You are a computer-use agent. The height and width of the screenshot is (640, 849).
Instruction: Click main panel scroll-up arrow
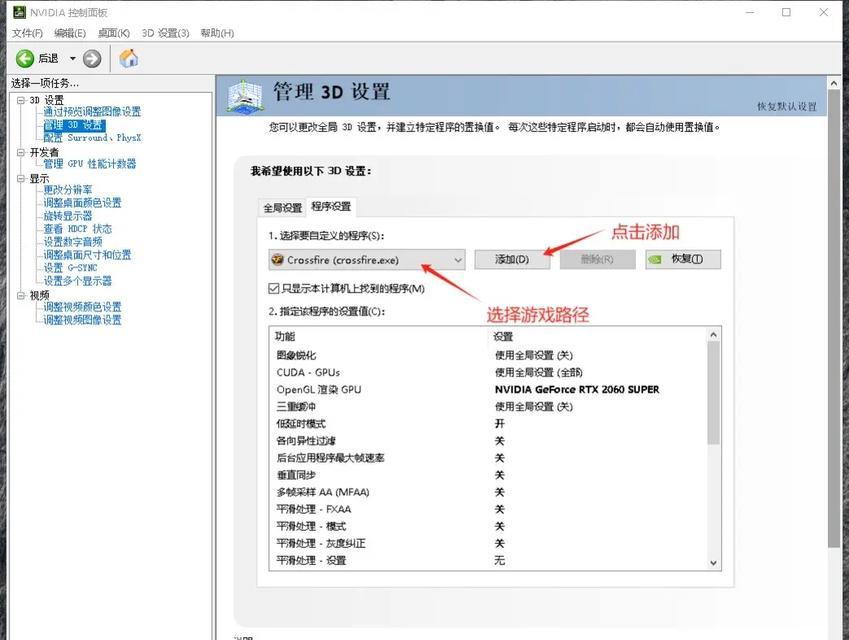[x=834, y=83]
